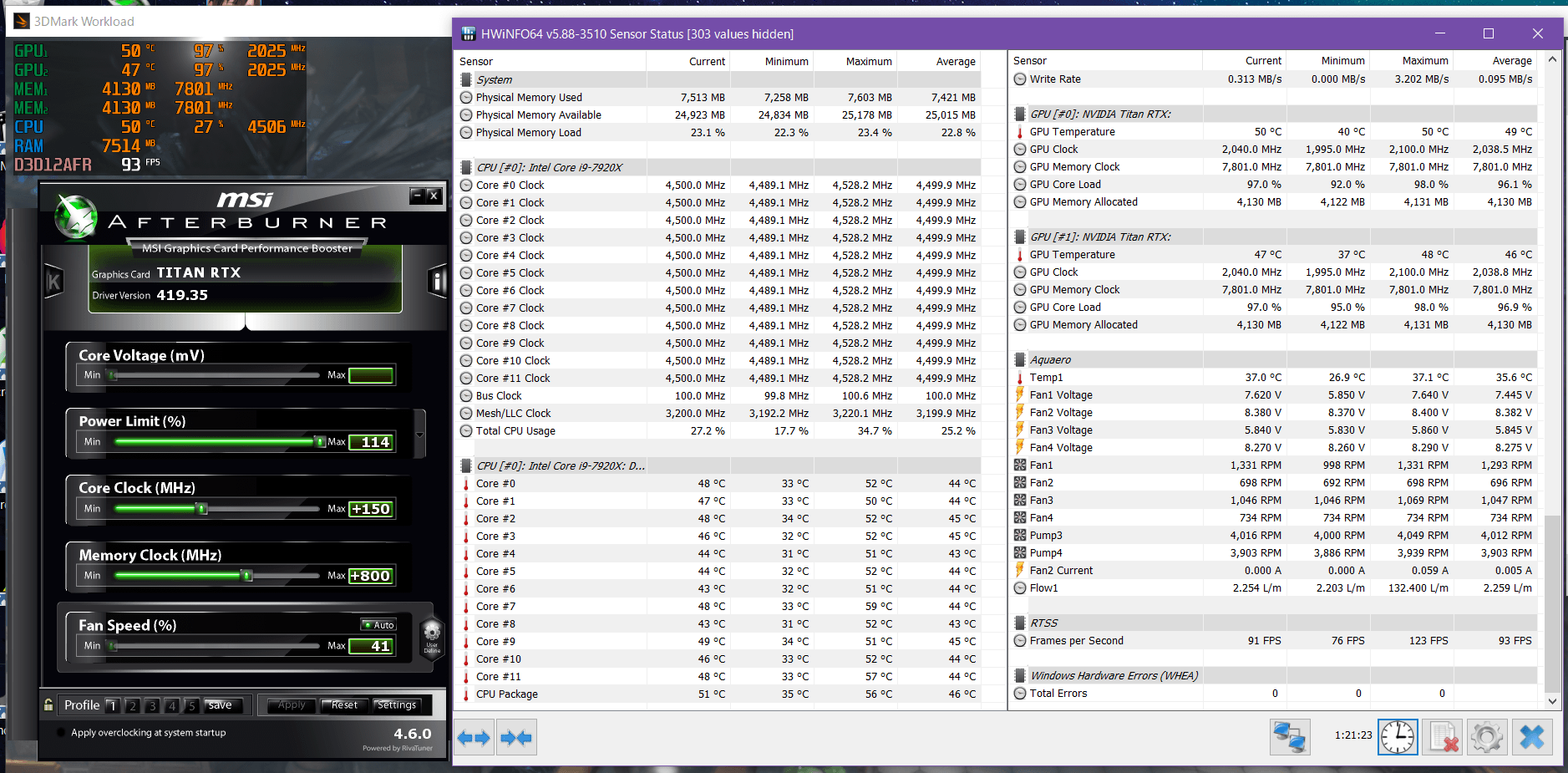This screenshot has height=773, width=1568.
Task: Click the Reset button in Afterburner
Action: point(344,705)
